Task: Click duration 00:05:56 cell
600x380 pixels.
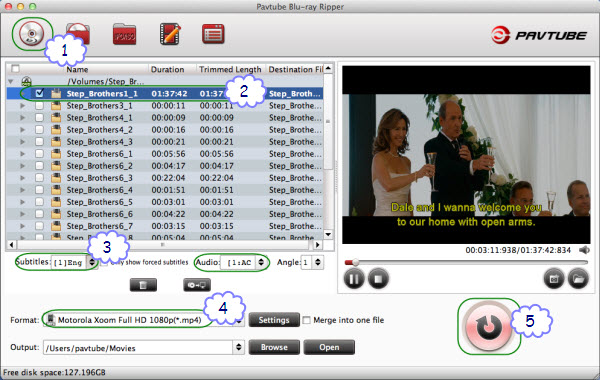Action: 168,154
